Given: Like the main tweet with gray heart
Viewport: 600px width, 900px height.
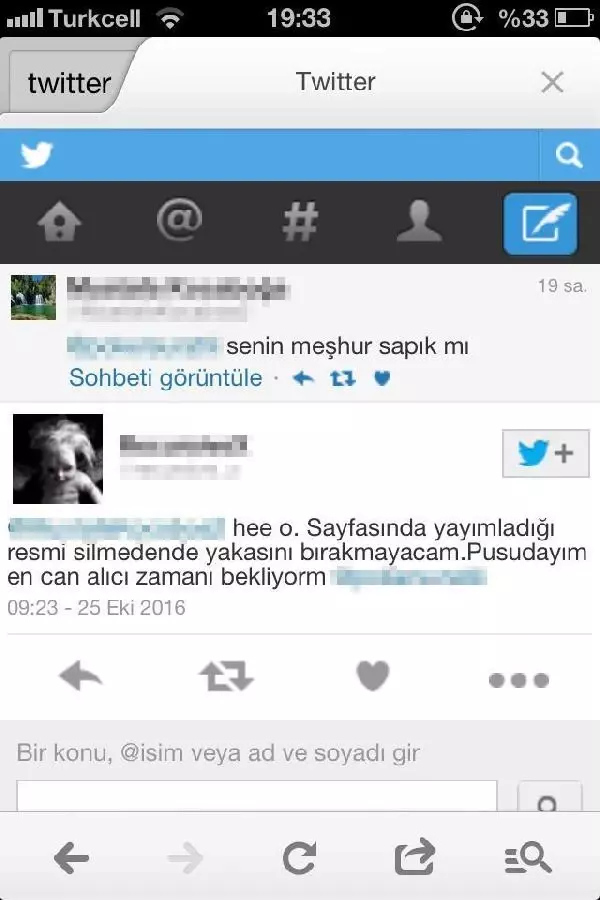Looking at the screenshot, I should 373,675.
